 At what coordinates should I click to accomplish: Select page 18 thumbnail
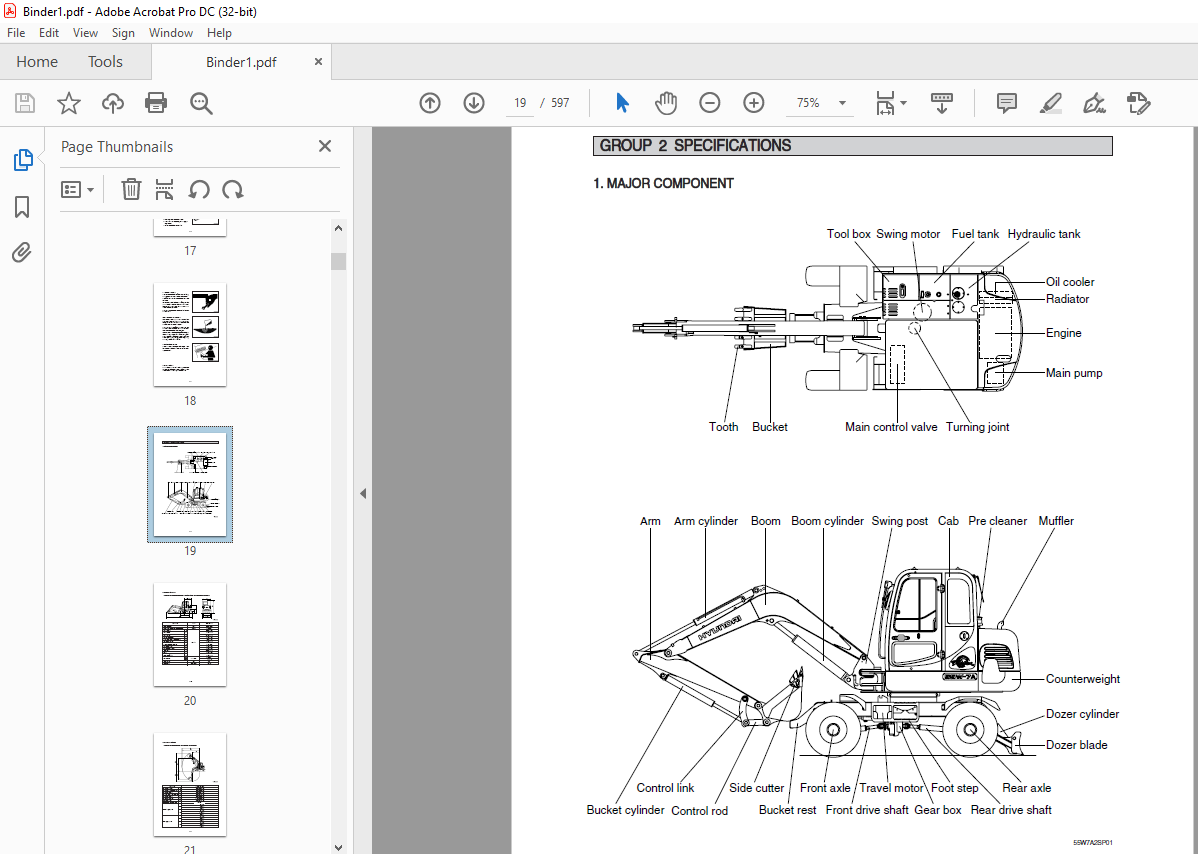(x=189, y=335)
